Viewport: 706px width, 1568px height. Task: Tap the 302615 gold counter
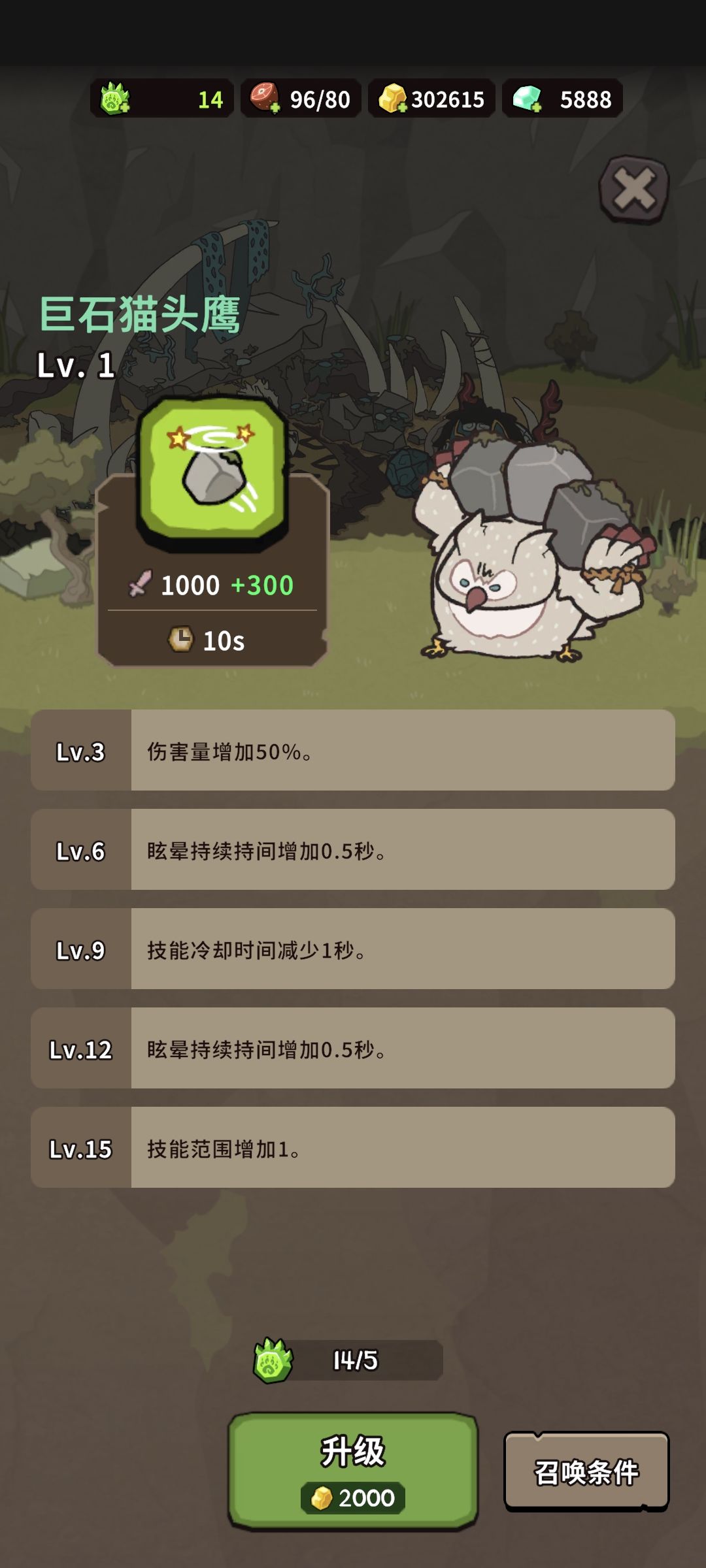(x=447, y=99)
